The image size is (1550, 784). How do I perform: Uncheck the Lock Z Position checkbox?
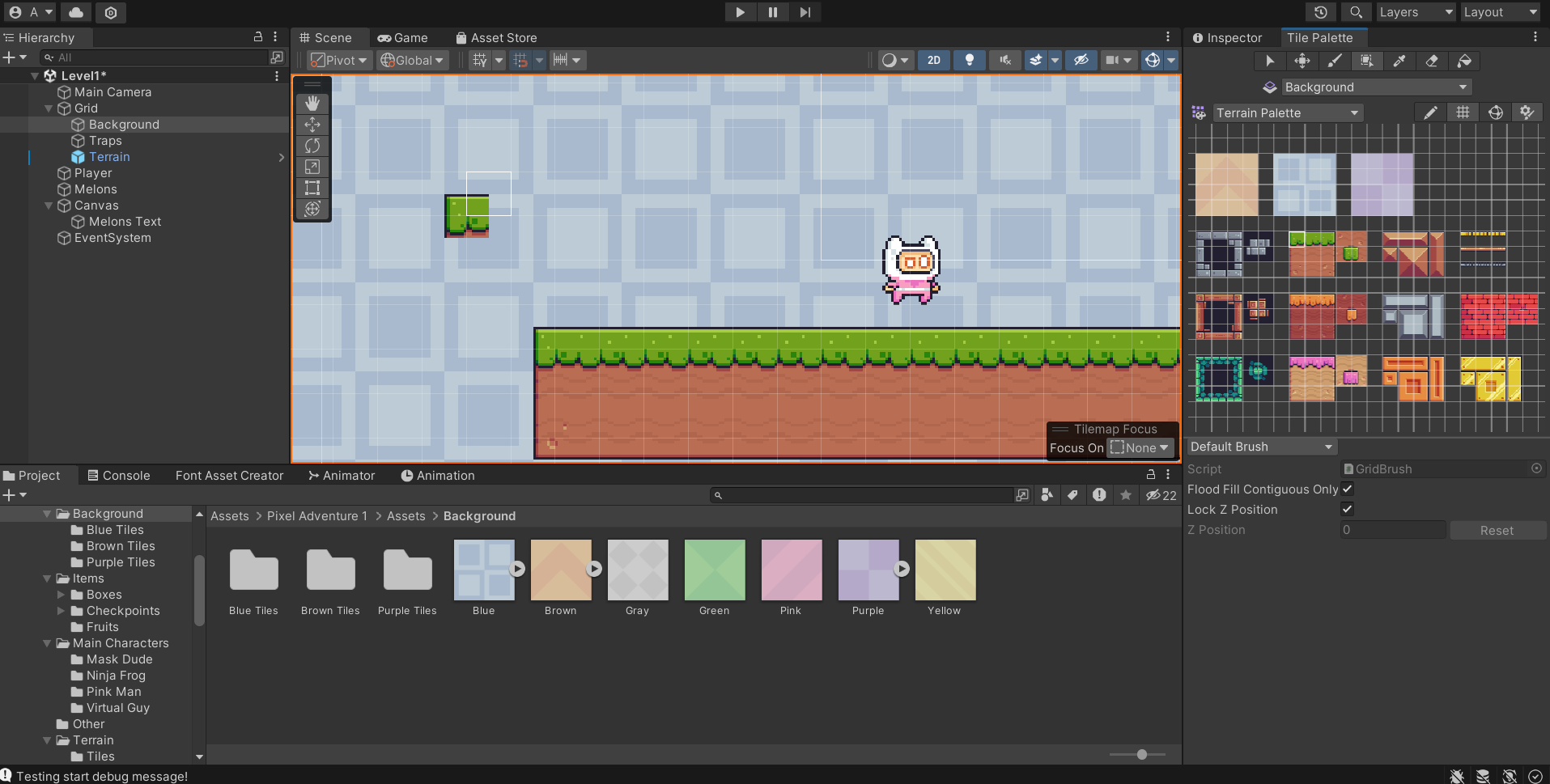point(1347,509)
